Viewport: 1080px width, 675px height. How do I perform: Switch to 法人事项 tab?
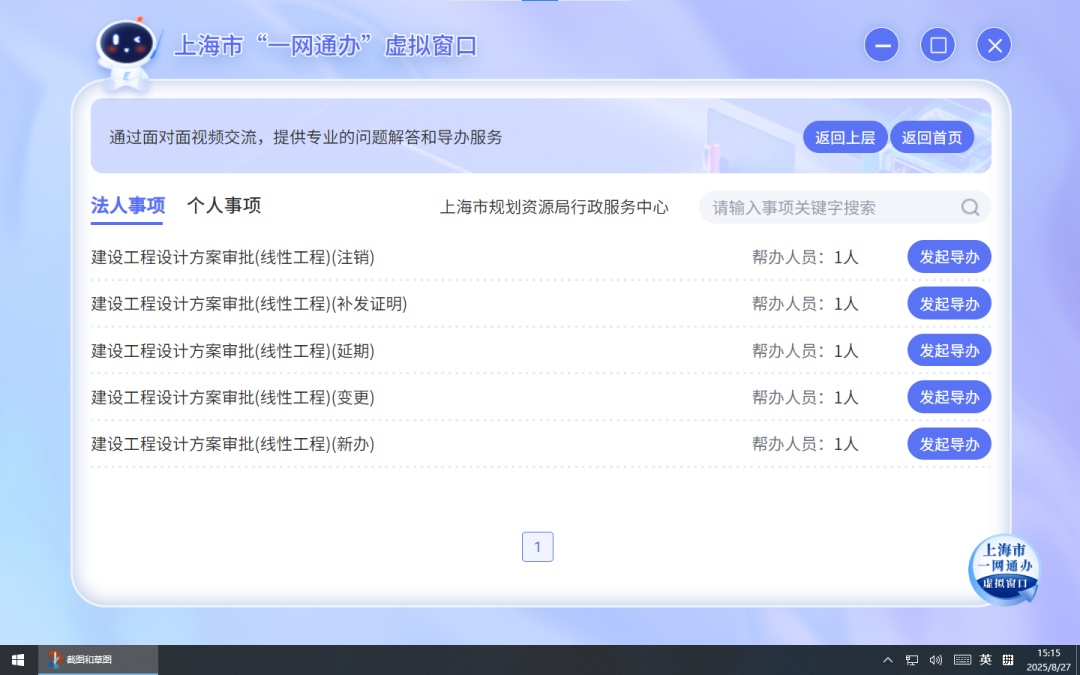coord(127,206)
